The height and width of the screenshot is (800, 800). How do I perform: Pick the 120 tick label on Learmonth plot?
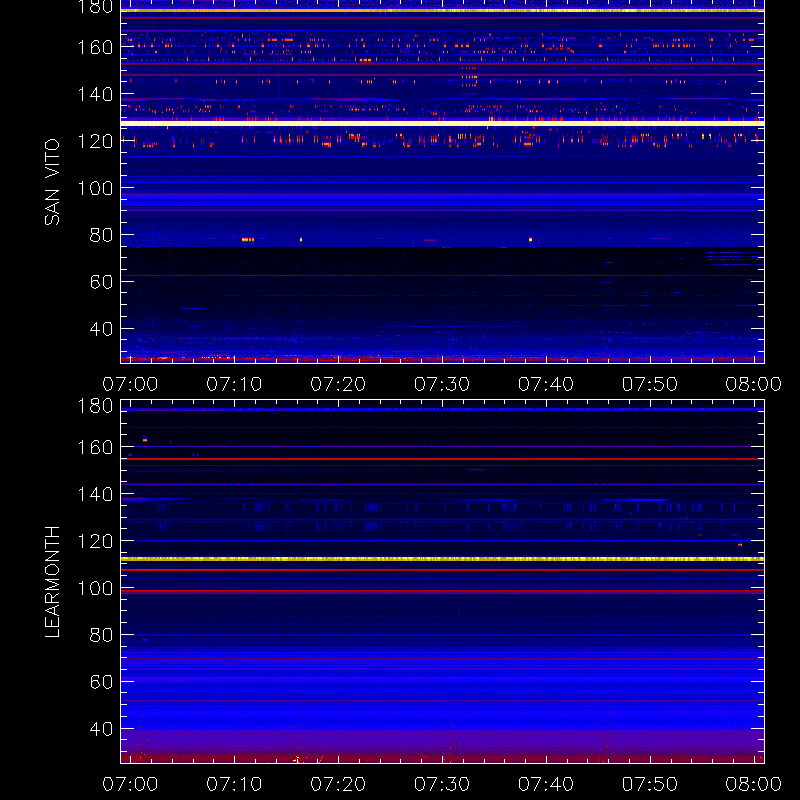[95, 541]
